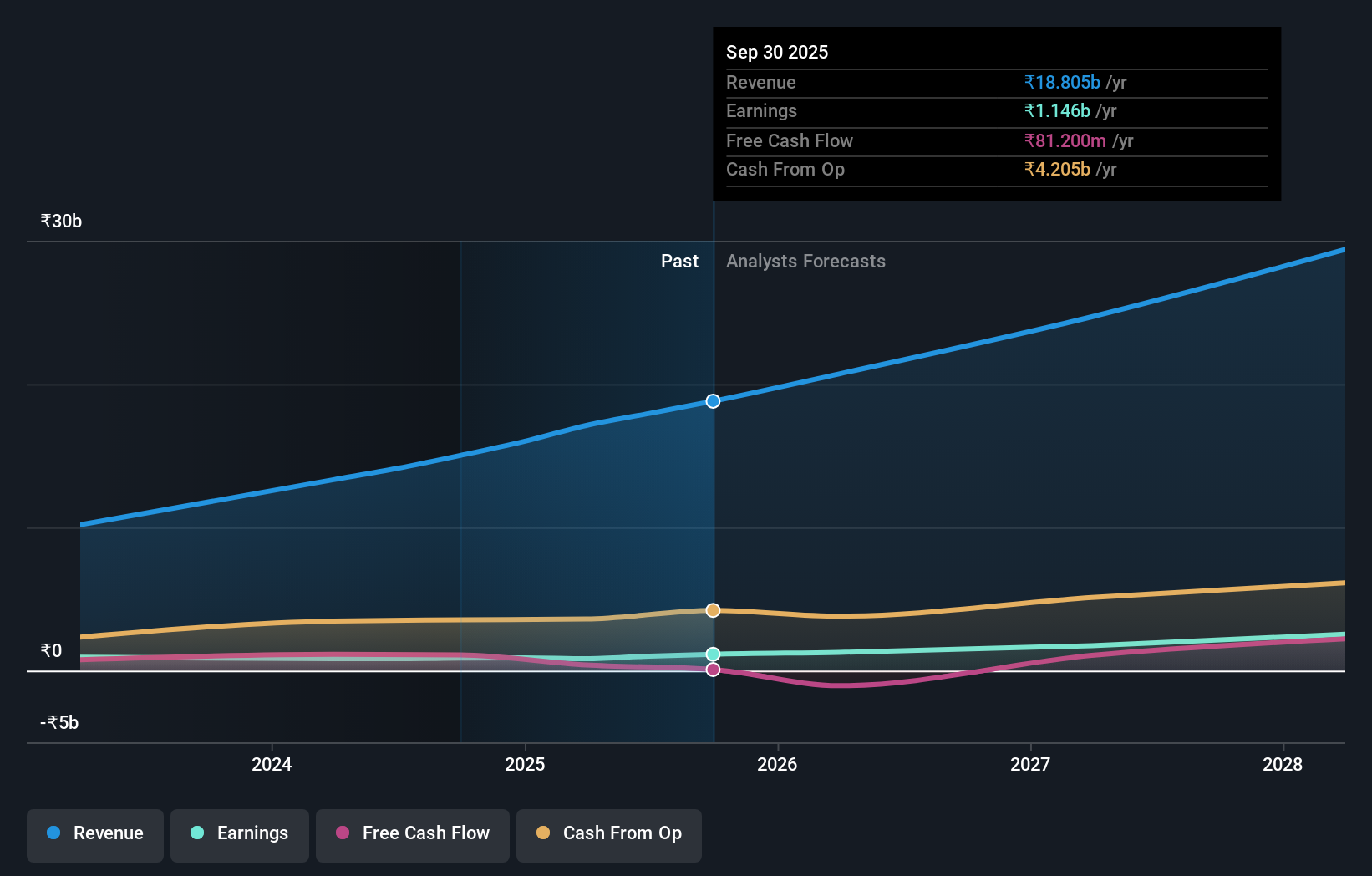Select the Past section of the chart
Viewport: 1372px width, 876px height.
[679, 261]
